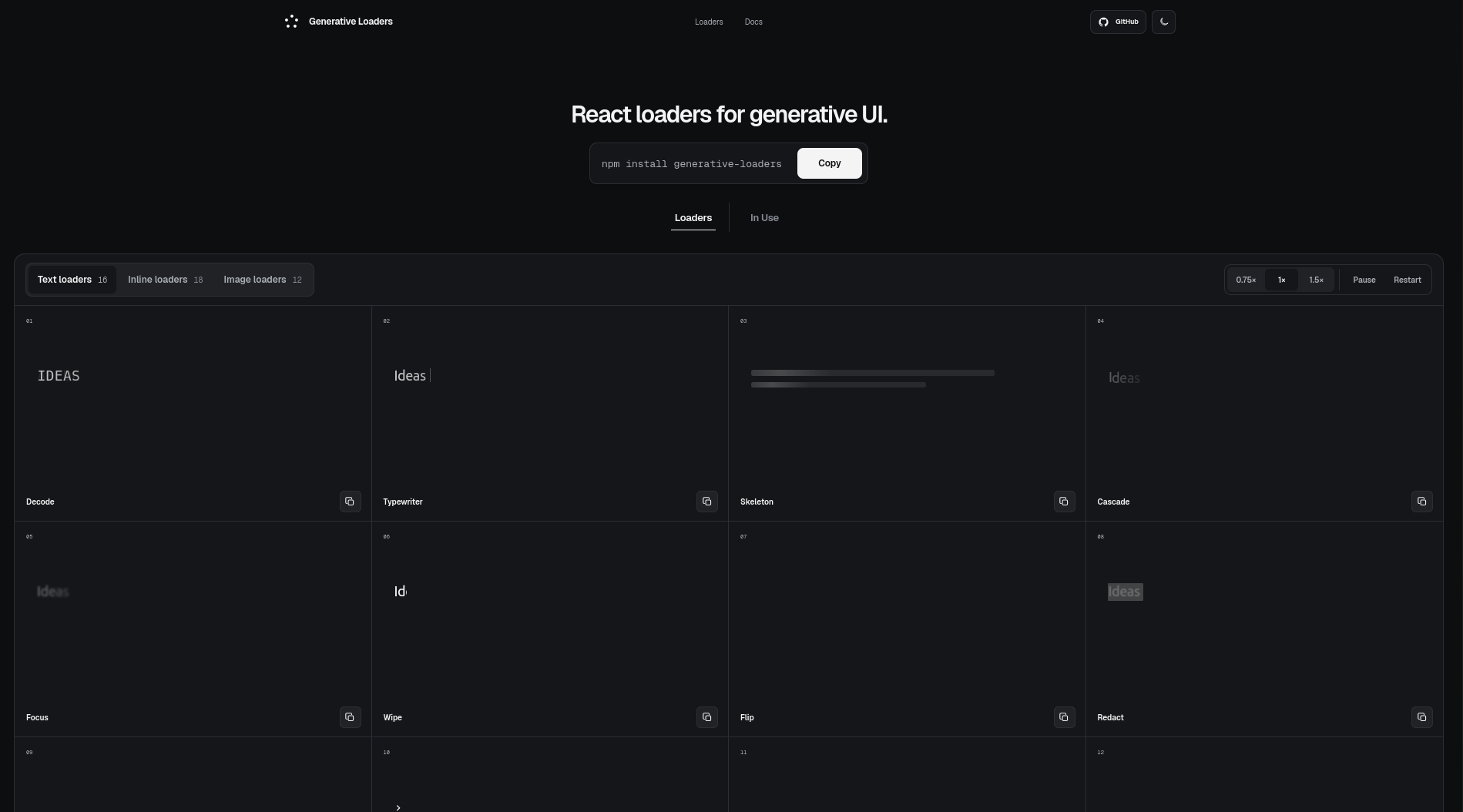
Task: Copy code for the Flip loader
Action: pos(1064,717)
